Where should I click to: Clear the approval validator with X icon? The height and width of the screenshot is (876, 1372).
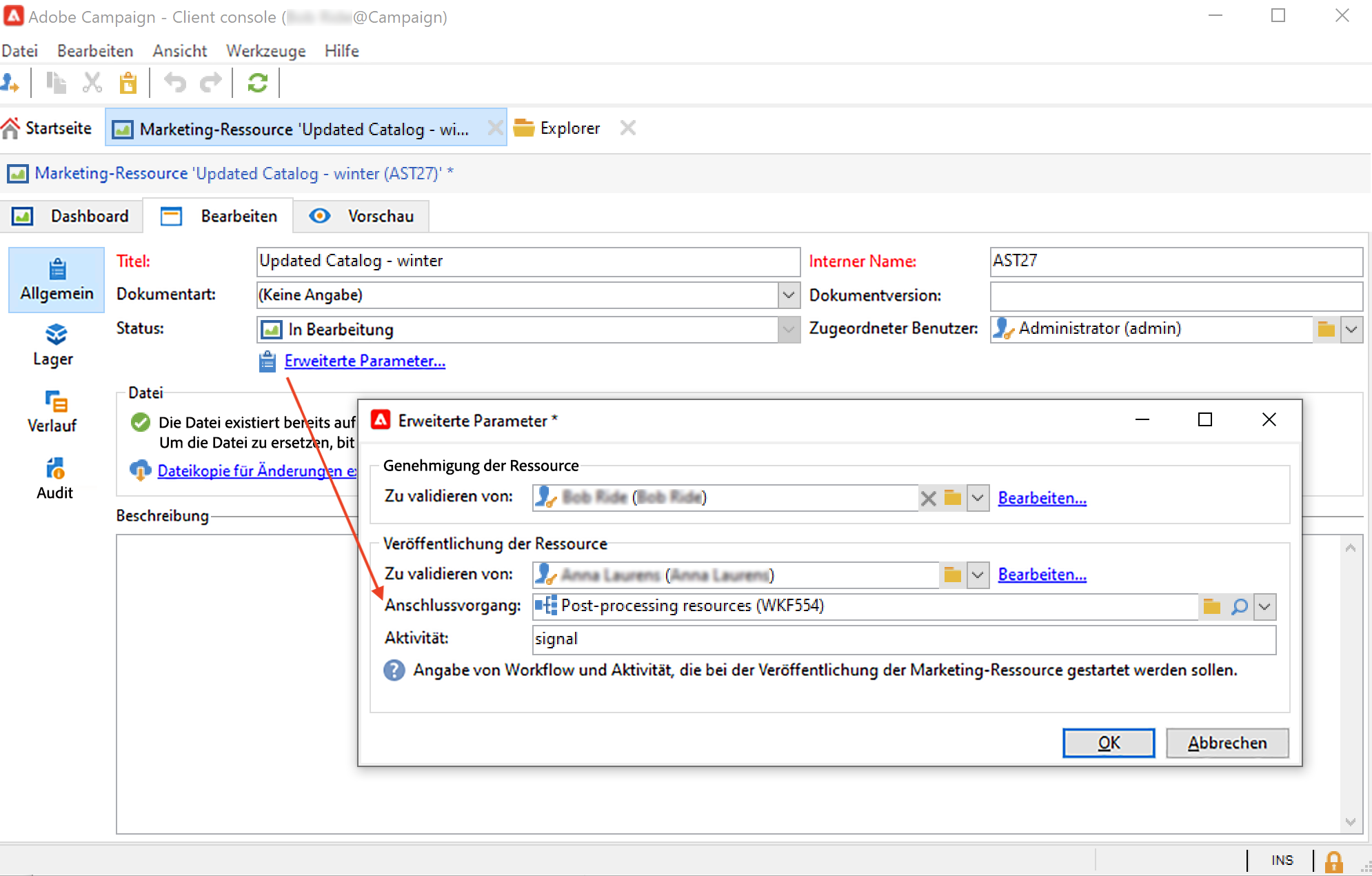pos(929,498)
